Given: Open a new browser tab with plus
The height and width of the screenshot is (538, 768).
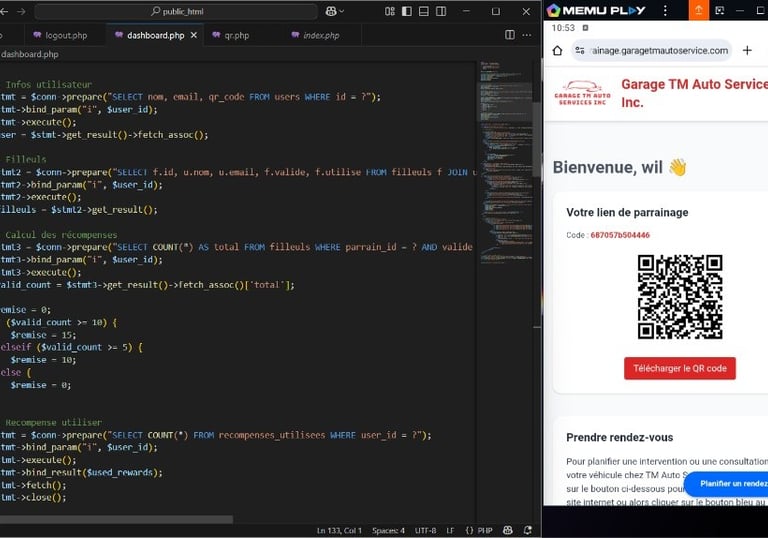Looking at the screenshot, I should (x=747, y=50).
